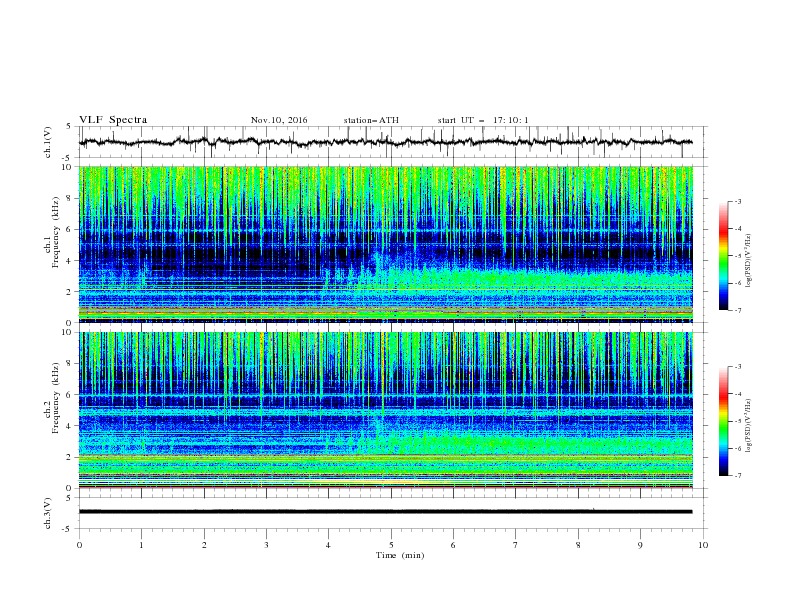Click time axis tick label "9"
Viewport: 792px width, 612px height.
pyautogui.click(x=640, y=545)
